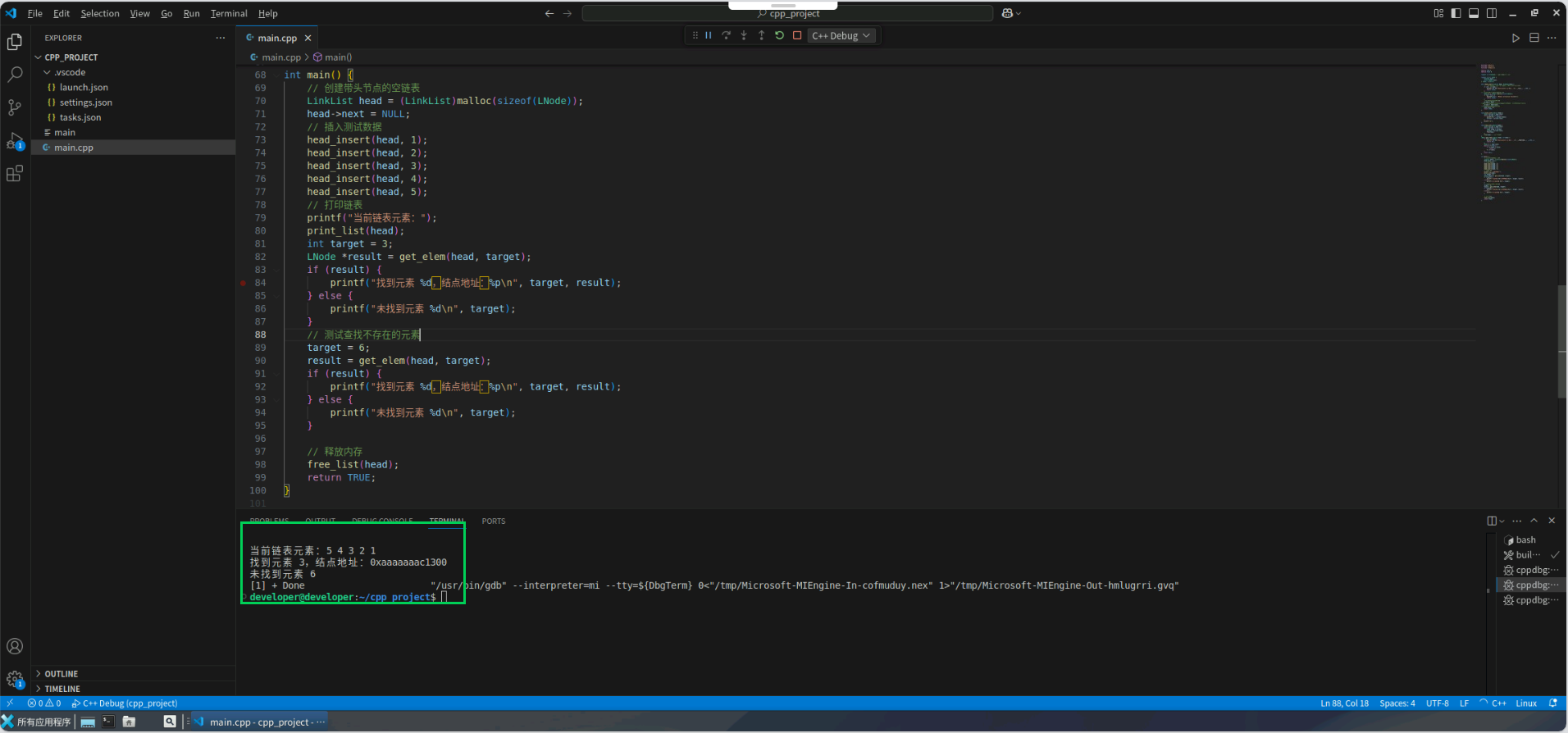Open the View menu
Viewport: 1568px width, 733px height.
click(140, 13)
